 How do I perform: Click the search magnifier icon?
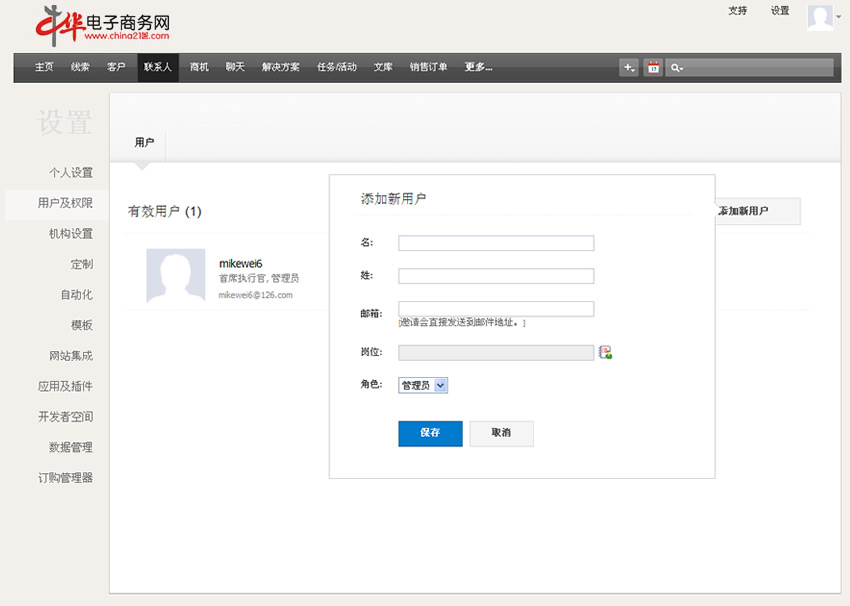coord(676,68)
